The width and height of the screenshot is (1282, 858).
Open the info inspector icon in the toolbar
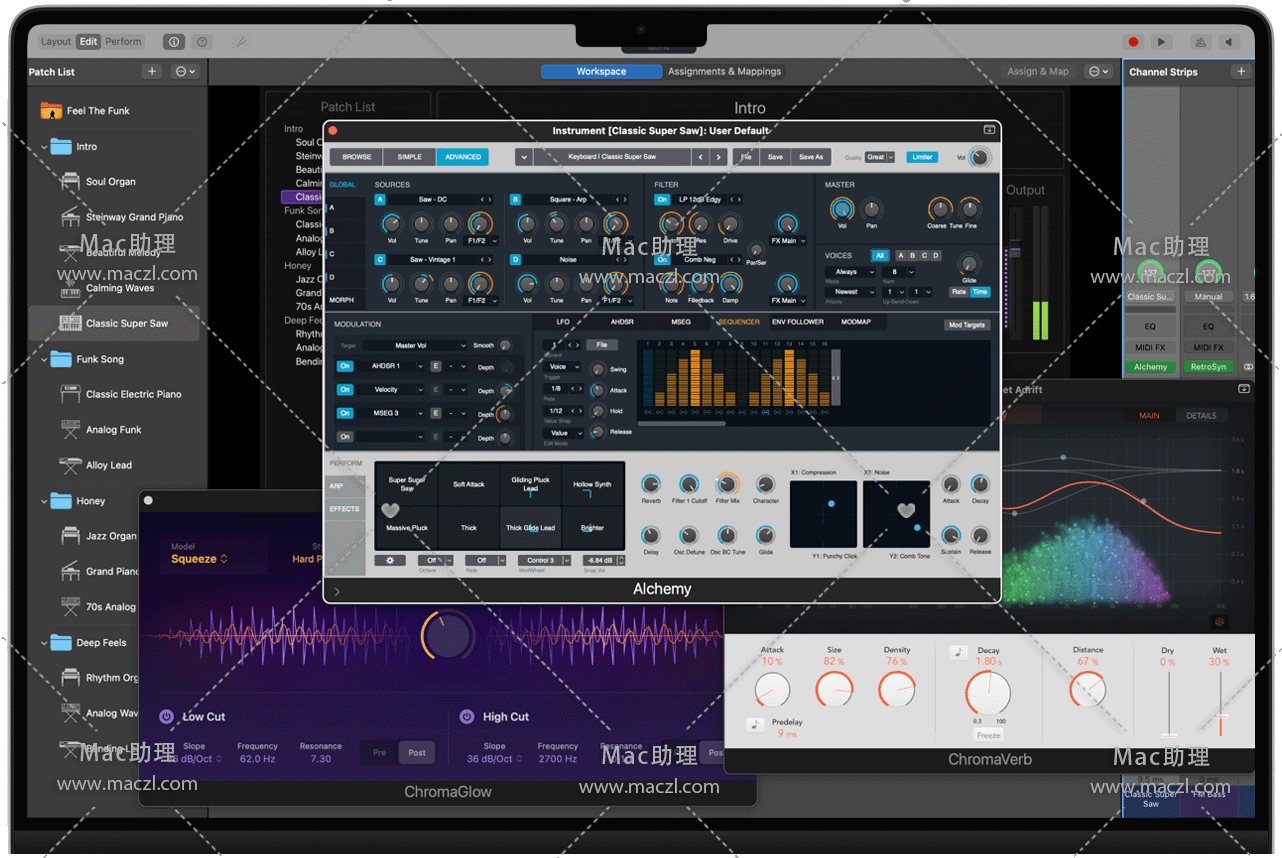tap(175, 42)
